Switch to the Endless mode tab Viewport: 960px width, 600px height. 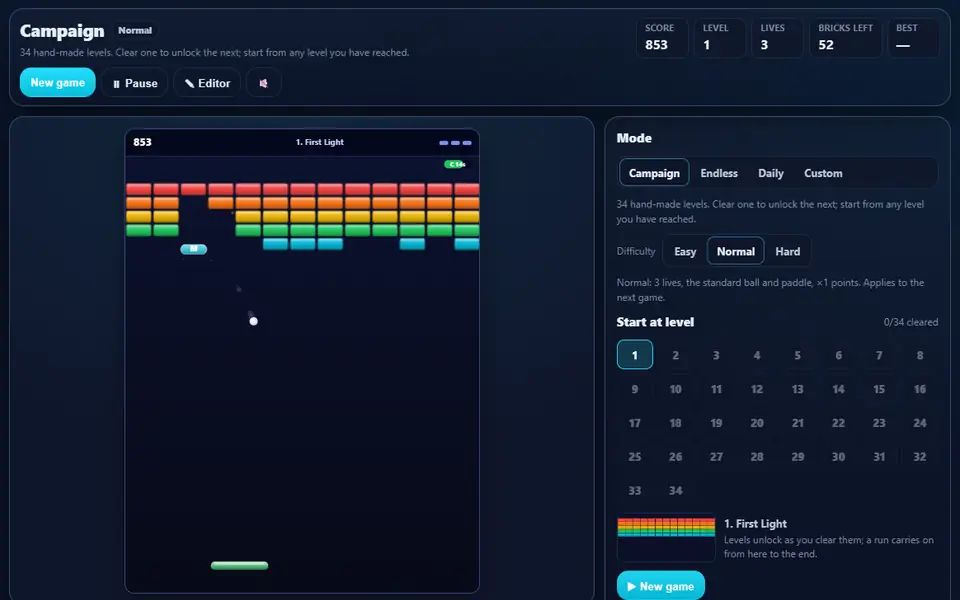[719, 173]
